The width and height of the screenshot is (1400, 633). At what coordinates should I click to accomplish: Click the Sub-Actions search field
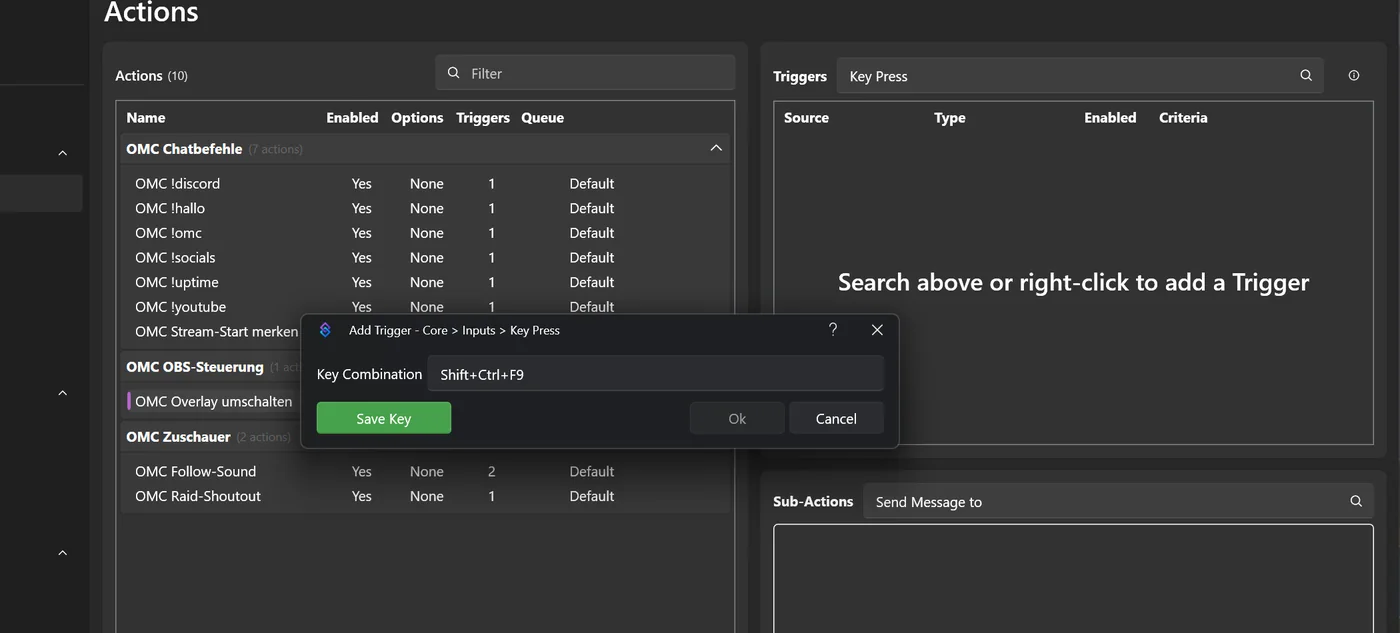[1118, 502]
